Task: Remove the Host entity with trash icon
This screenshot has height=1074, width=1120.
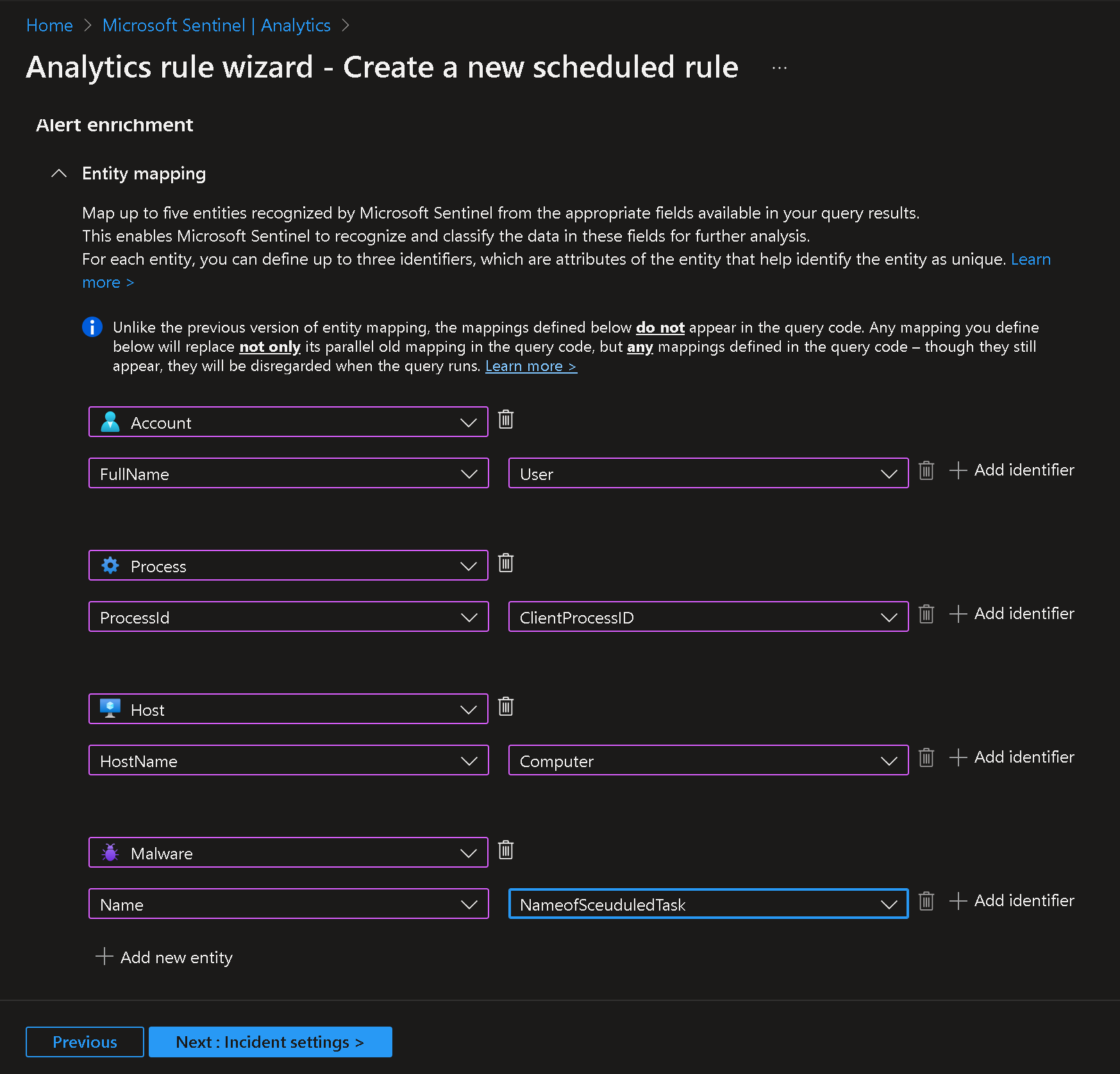Action: (x=506, y=707)
